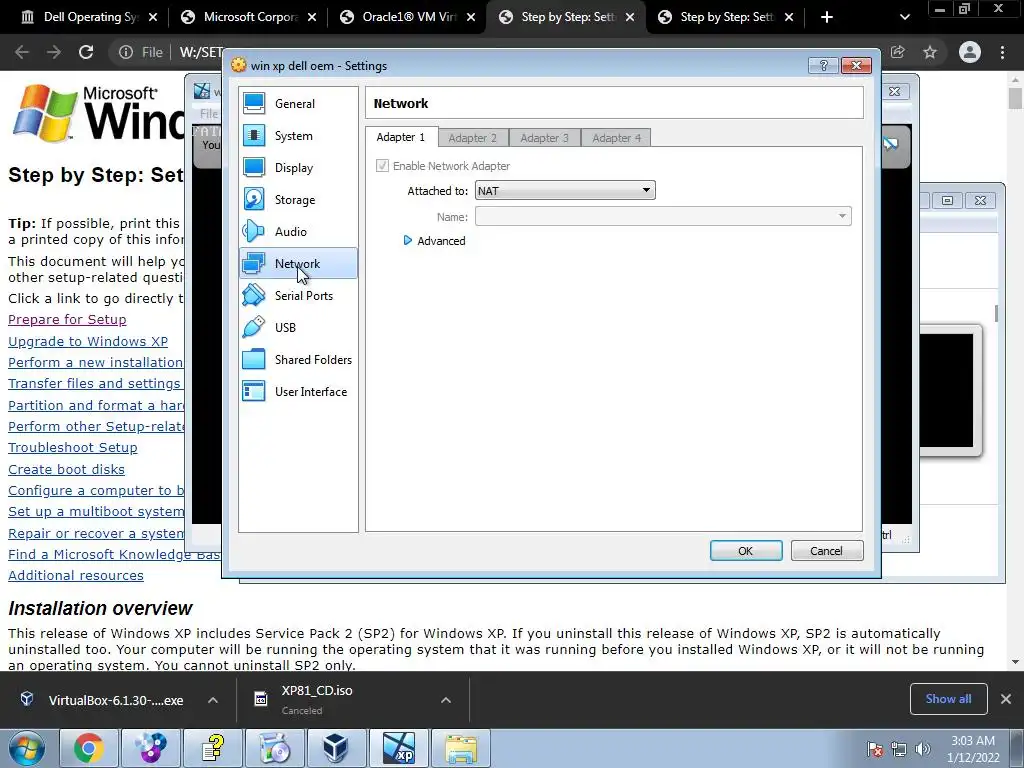Screen dimensions: 1024x768
Task: Switch to Adapter 2 tab
Action: pos(473,138)
